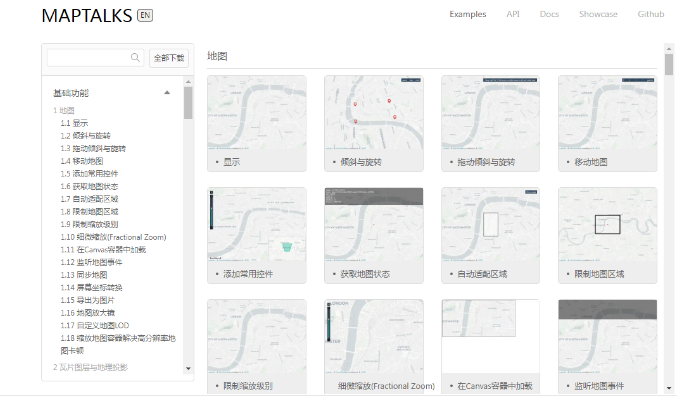Screen dimensions: 677x397
Task: Select sidebar item 1.10 细微缩放(Fractional Zoom)
Action: (x=114, y=237)
